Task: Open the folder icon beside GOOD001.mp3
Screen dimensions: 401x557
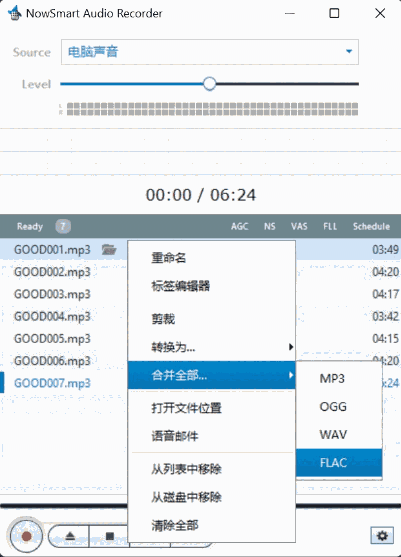Action: click(x=109, y=250)
